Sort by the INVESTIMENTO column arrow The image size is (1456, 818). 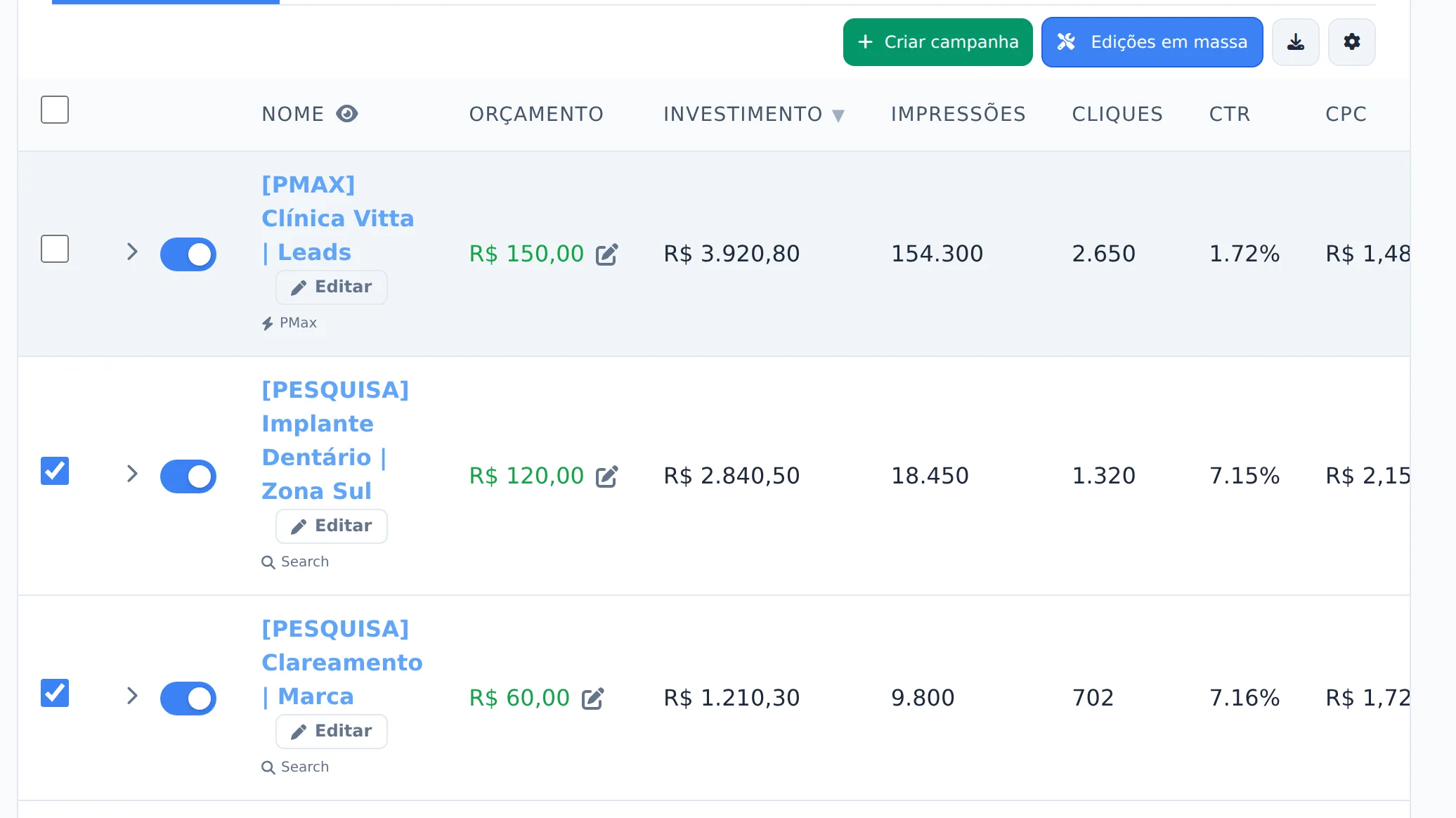click(838, 116)
